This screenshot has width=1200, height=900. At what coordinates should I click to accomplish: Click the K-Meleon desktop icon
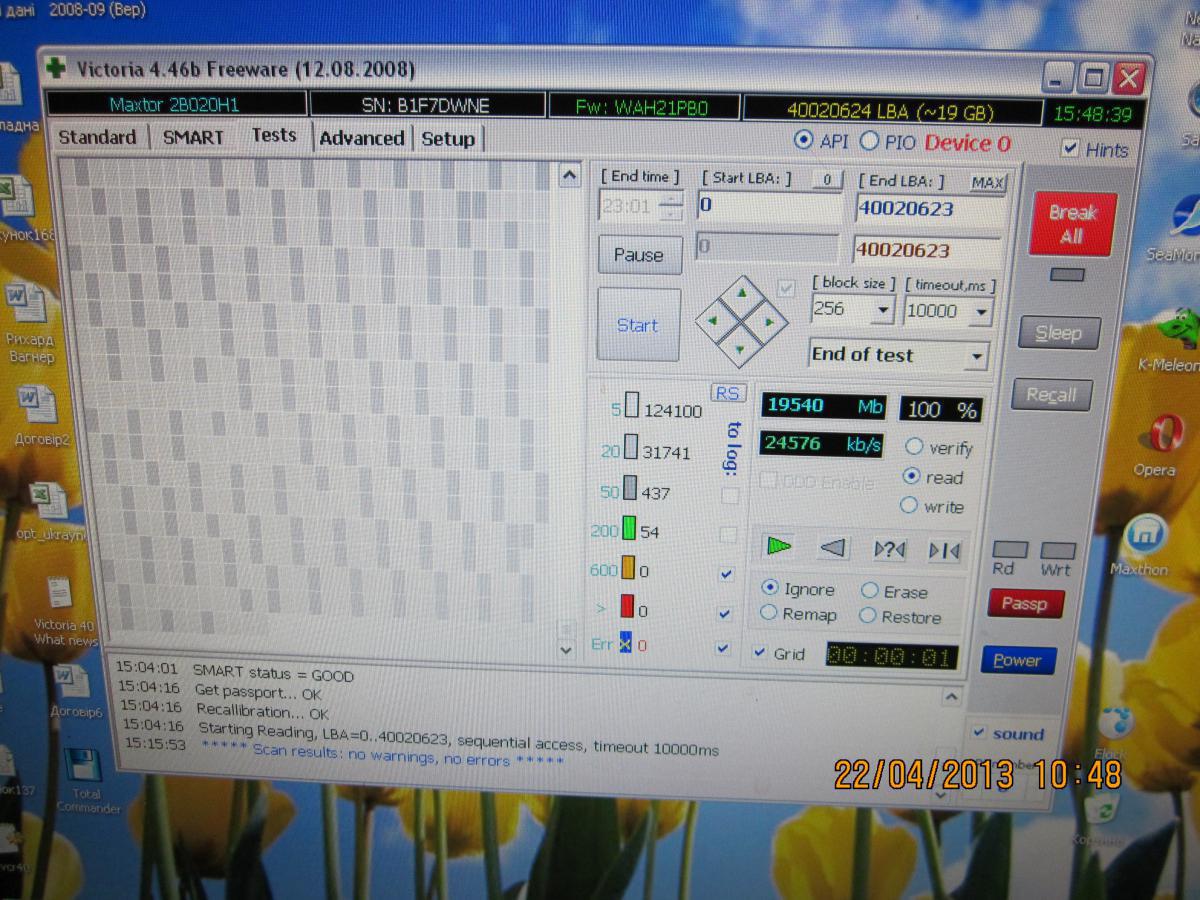click(x=1169, y=337)
